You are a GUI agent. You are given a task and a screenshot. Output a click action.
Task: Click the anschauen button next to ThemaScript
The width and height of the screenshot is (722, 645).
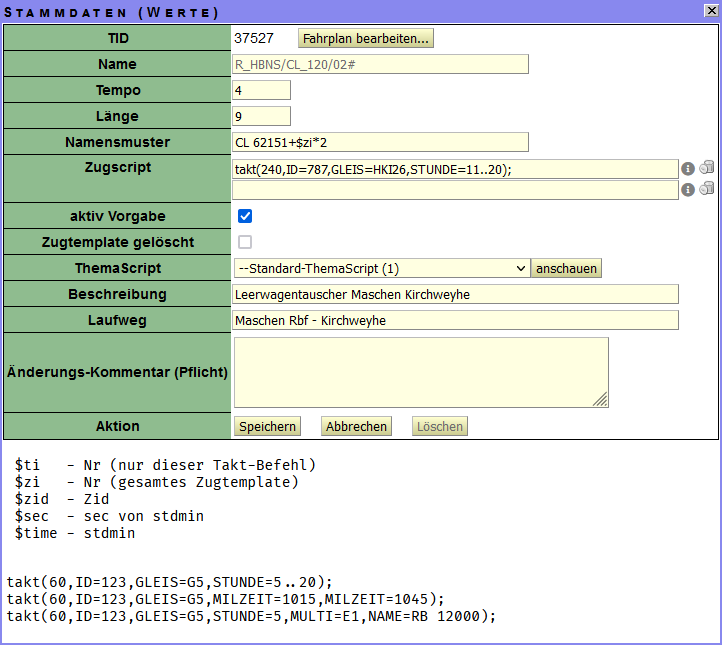click(x=567, y=268)
